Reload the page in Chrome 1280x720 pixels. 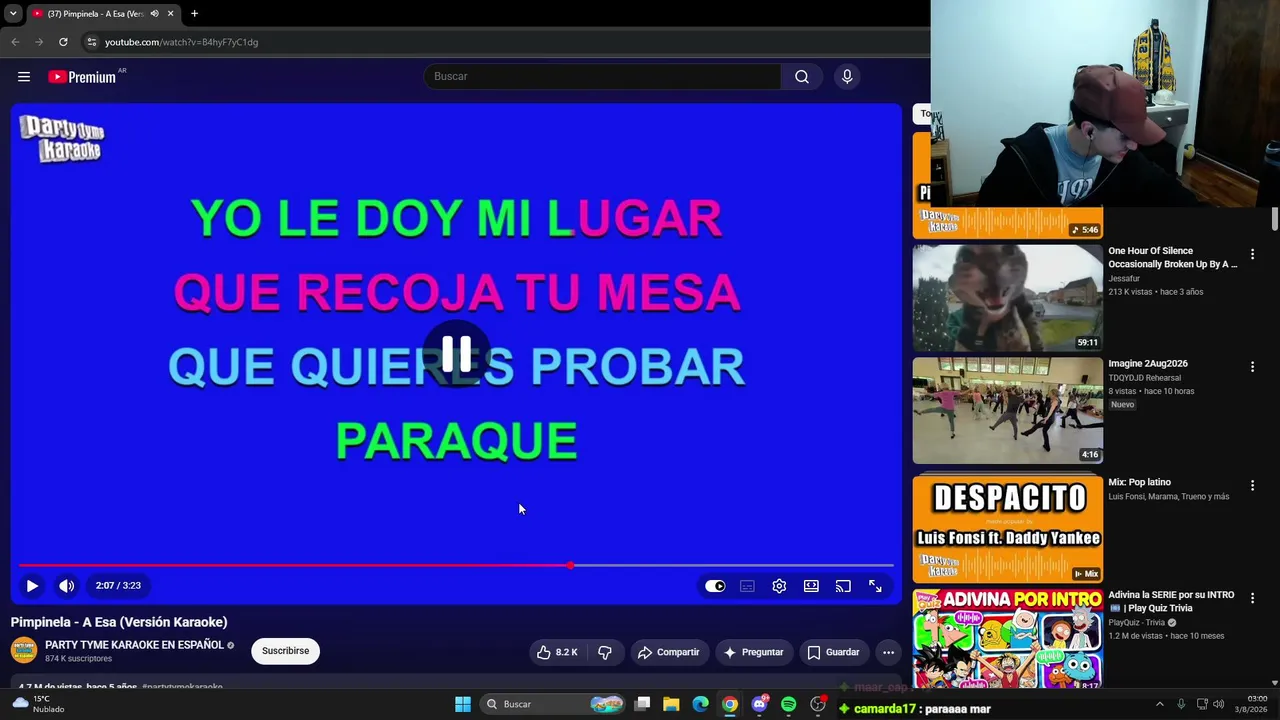tap(63, 42)
